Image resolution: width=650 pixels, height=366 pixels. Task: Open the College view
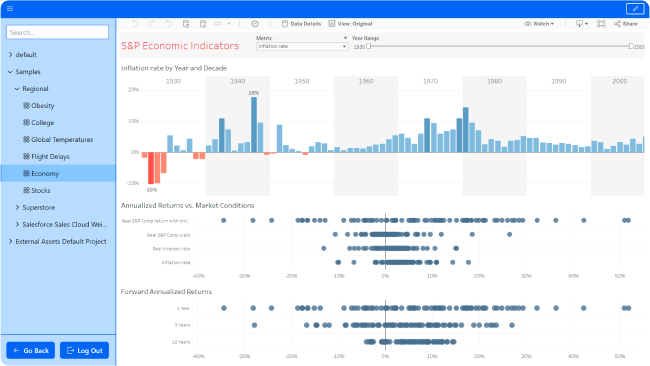pos(42,123)
